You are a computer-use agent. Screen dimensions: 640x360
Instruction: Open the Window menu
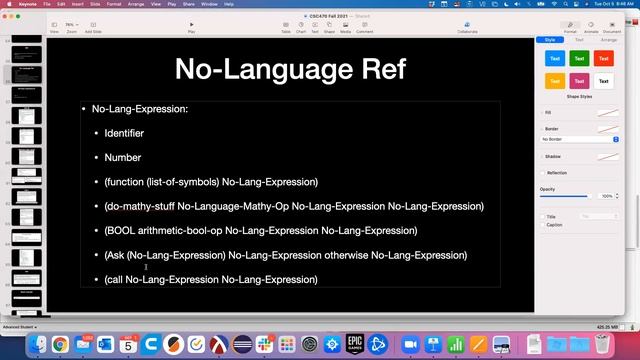point(209,4)
